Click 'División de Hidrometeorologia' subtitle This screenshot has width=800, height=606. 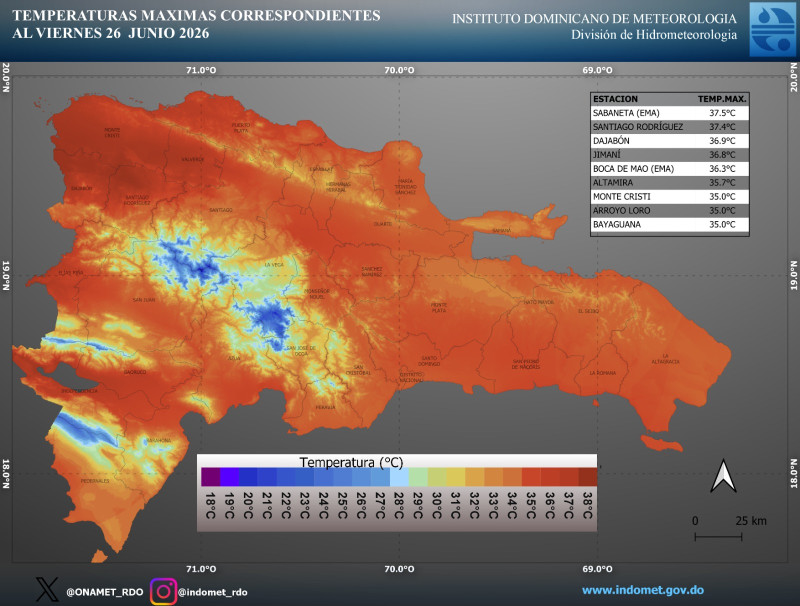click(x=654, y=35)
